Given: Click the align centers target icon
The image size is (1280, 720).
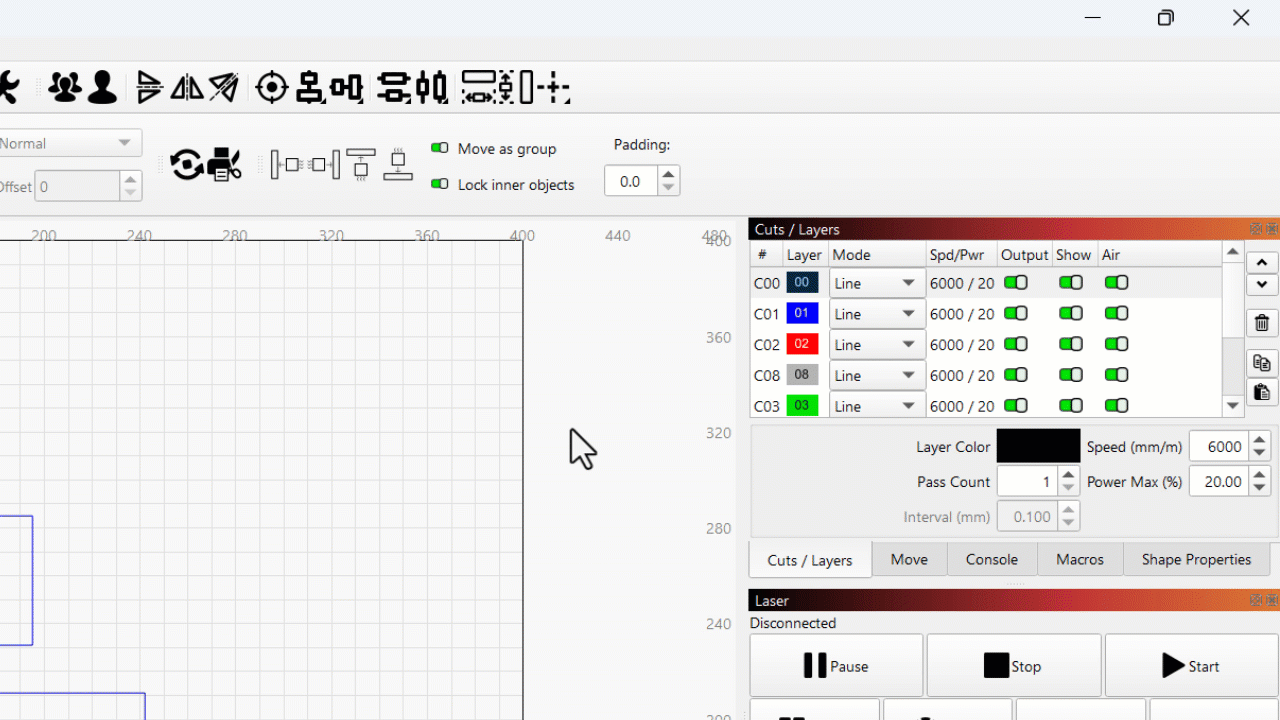Looking at the screenshot, I should 271,88.
